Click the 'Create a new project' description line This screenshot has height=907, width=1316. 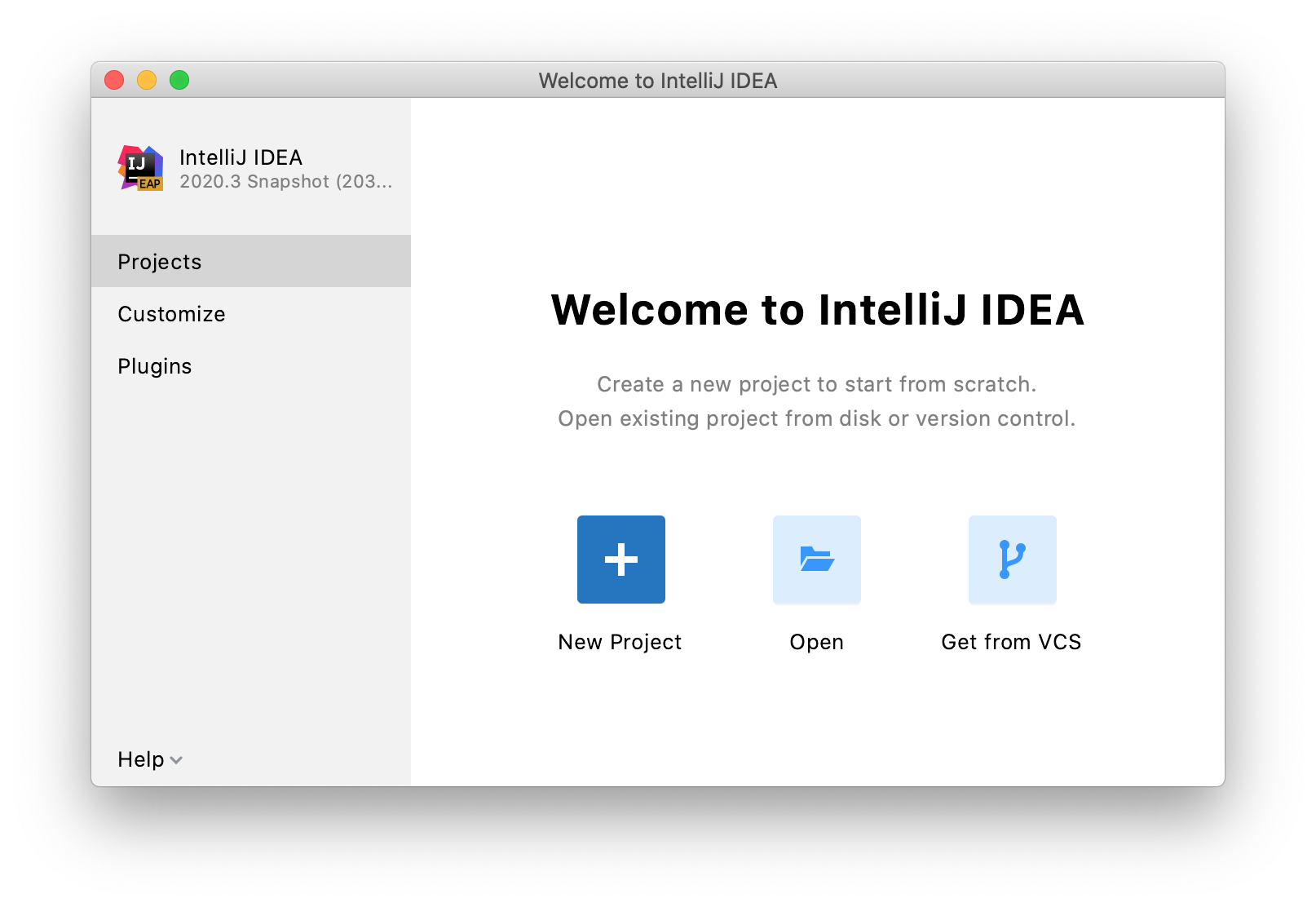[816, 384]
